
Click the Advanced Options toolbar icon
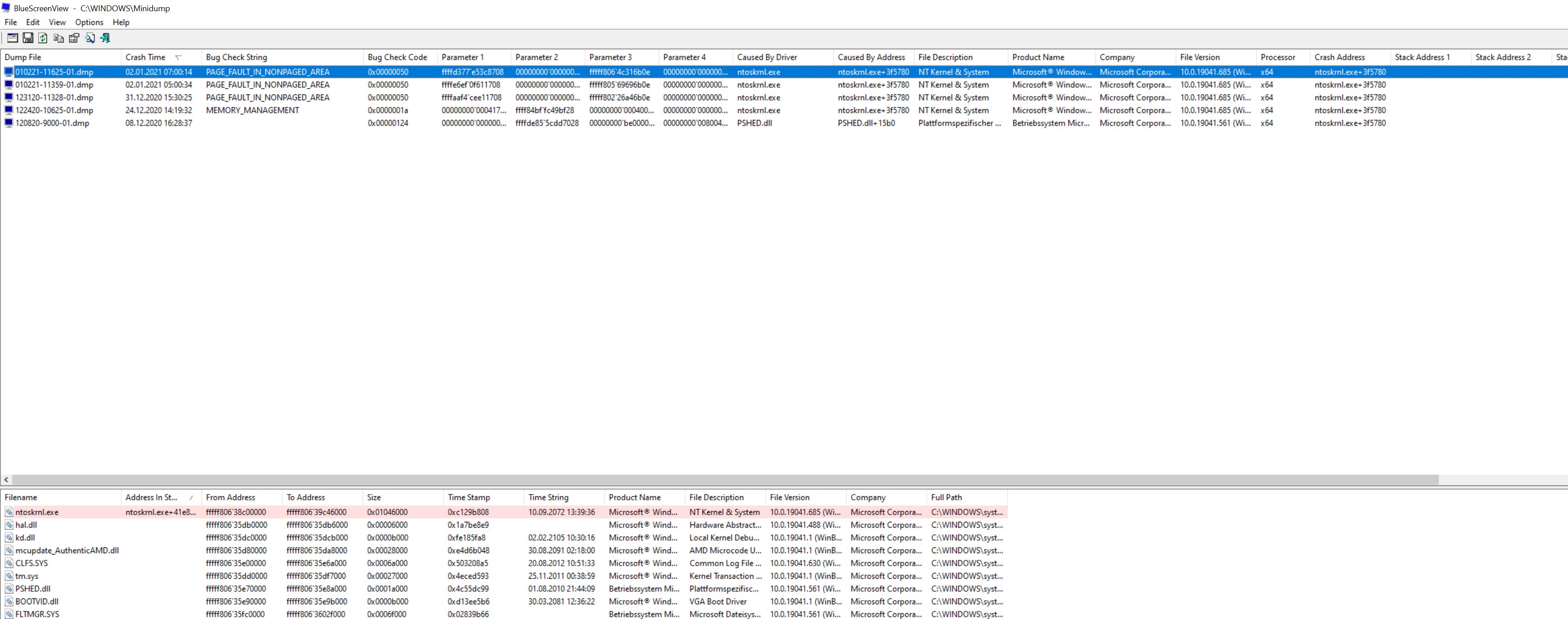coord(12,39)
